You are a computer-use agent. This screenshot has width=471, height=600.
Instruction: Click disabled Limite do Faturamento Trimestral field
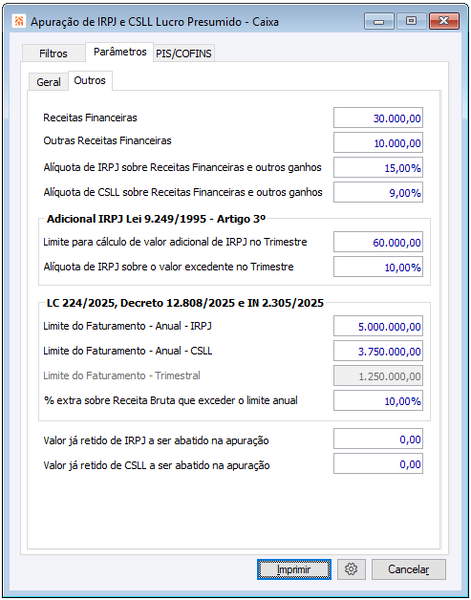[378, 376]
